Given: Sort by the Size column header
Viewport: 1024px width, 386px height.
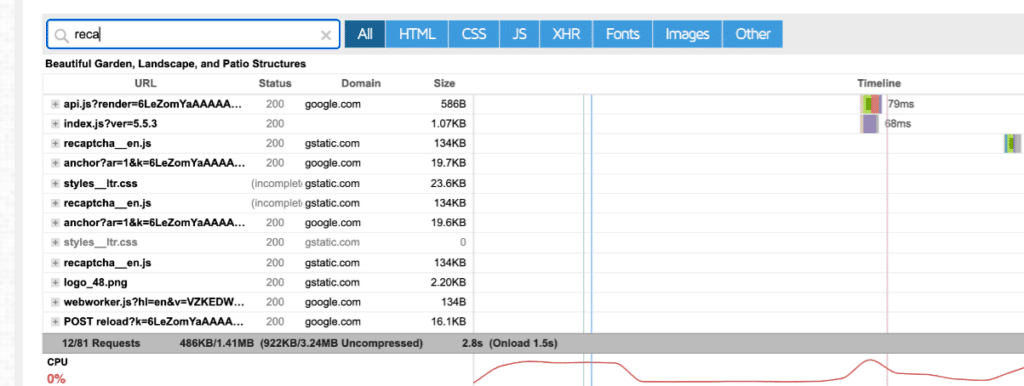Looking at the screenshot, I should [x=444, y=84].
